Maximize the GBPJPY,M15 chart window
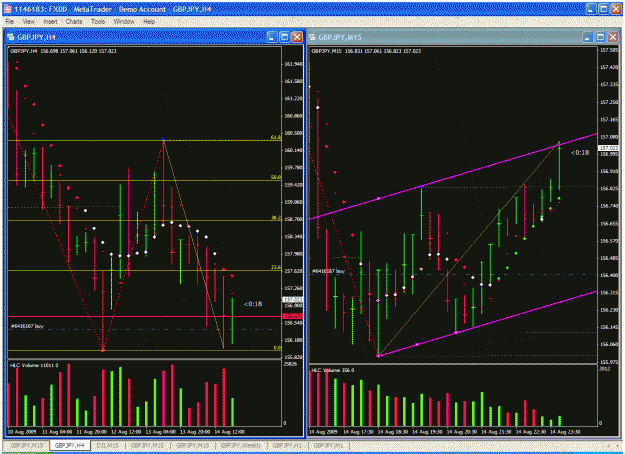This screenshot has width=625, height=454. coord(600,37)
